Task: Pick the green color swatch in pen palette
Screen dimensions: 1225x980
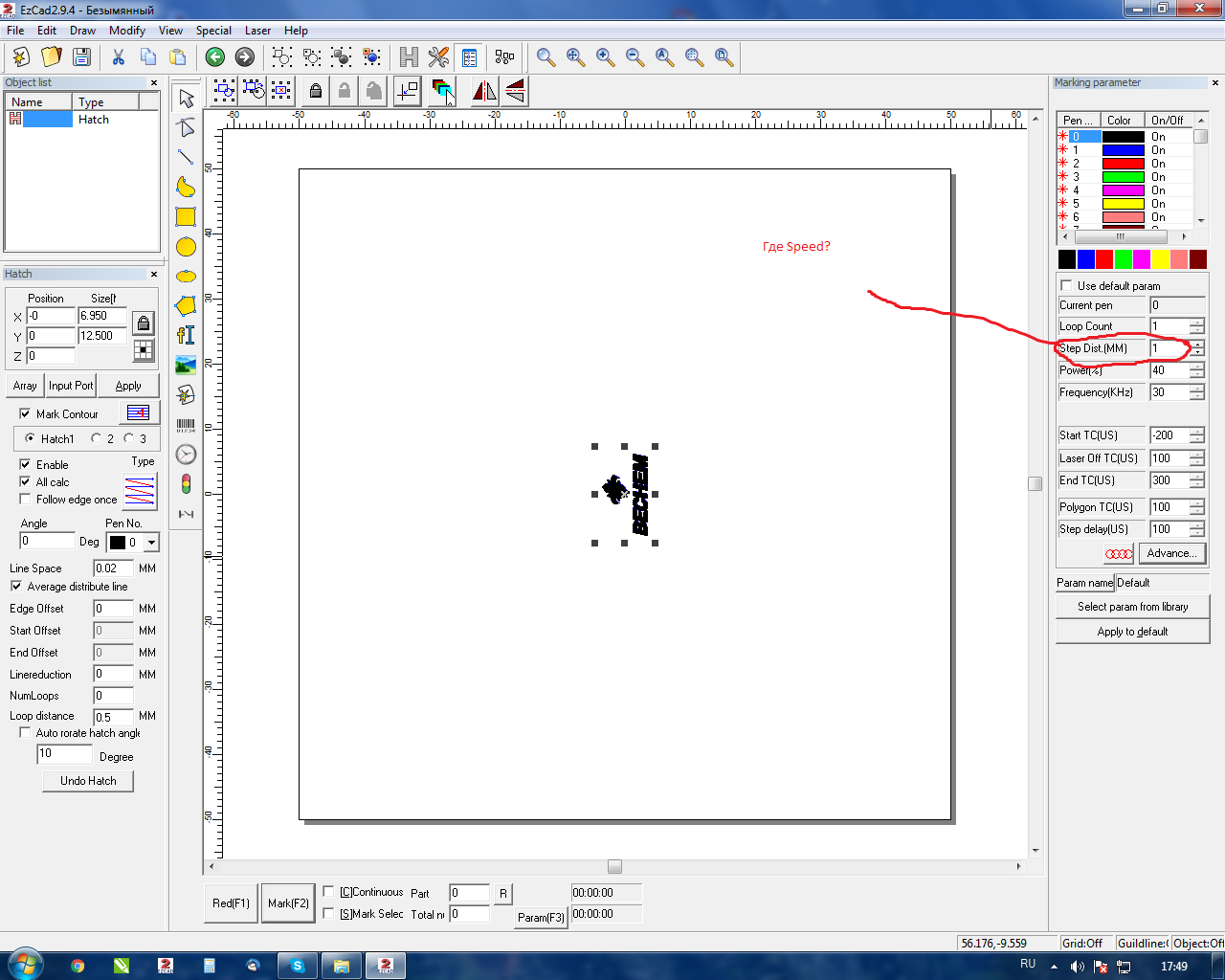Action: [1123, 259]
